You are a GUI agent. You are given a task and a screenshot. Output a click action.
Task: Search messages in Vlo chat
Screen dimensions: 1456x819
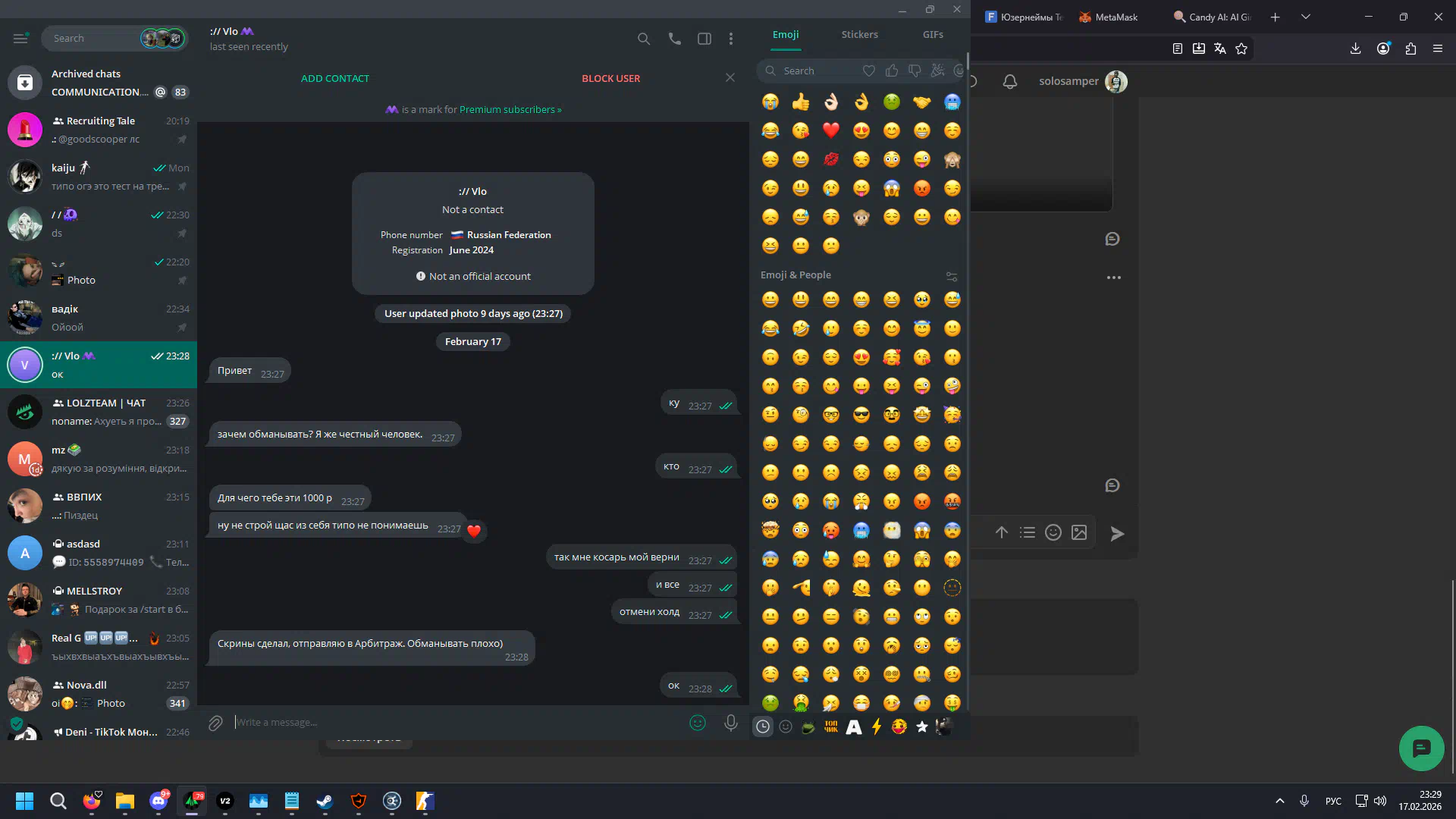pyautogui.click(x=643, y=39)
